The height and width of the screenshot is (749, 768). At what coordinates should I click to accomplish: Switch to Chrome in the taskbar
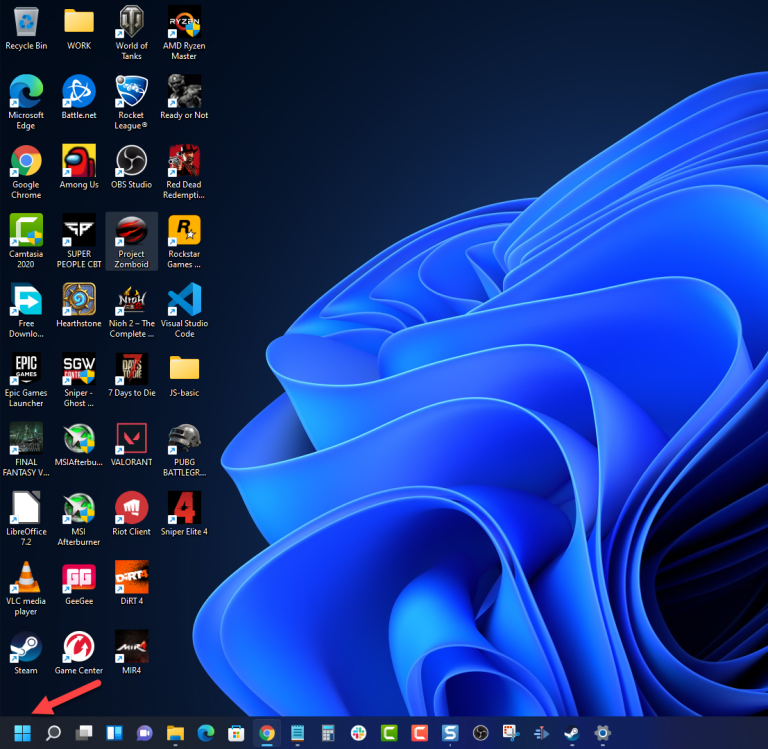point(267,733)
